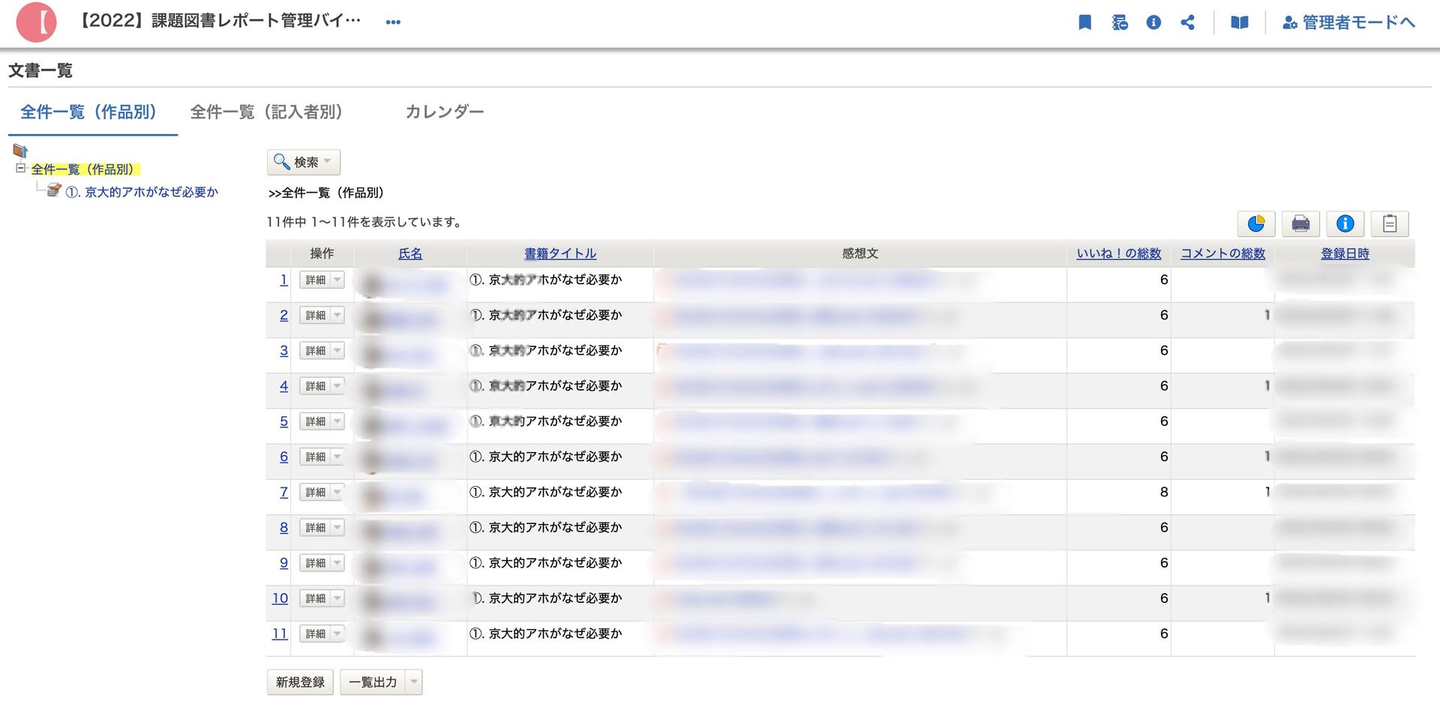Open record number 9 link
Screen dimensions: 1440x713
pyautogui.click(x=283, y=563)
